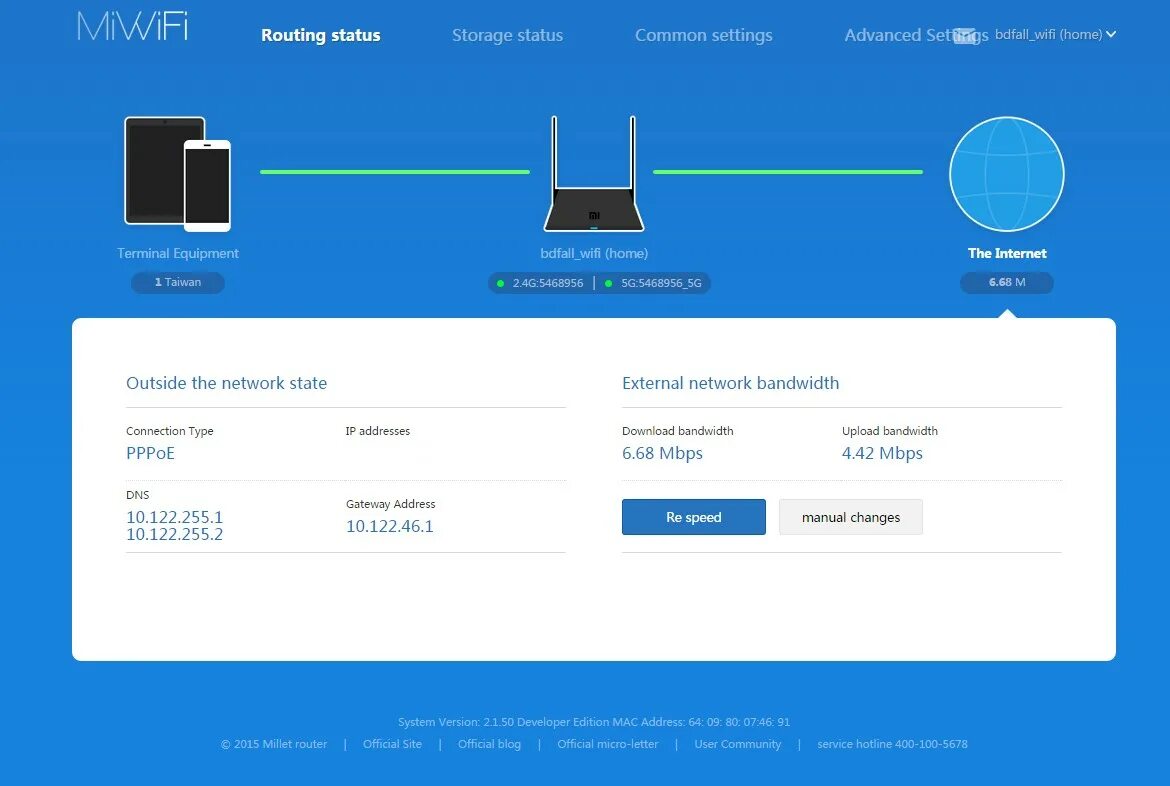
Task: Select the Internet globe icon
Action: [x=1007, y=174]
